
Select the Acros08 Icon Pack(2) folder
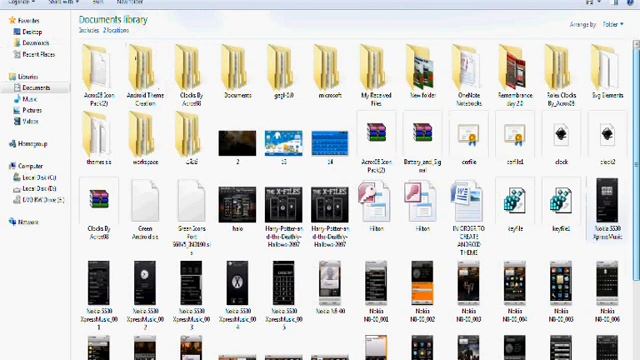click(x=98, y=76)
